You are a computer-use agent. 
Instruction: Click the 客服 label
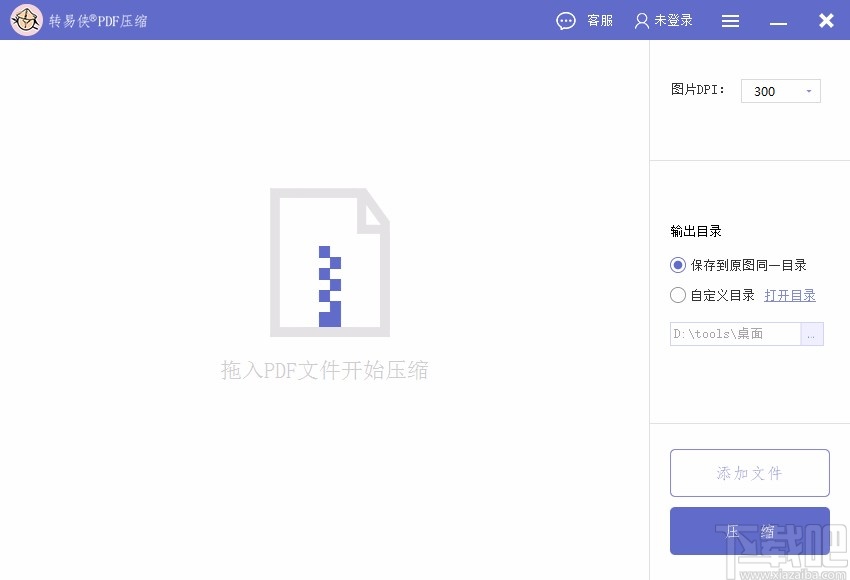point(600,21)
